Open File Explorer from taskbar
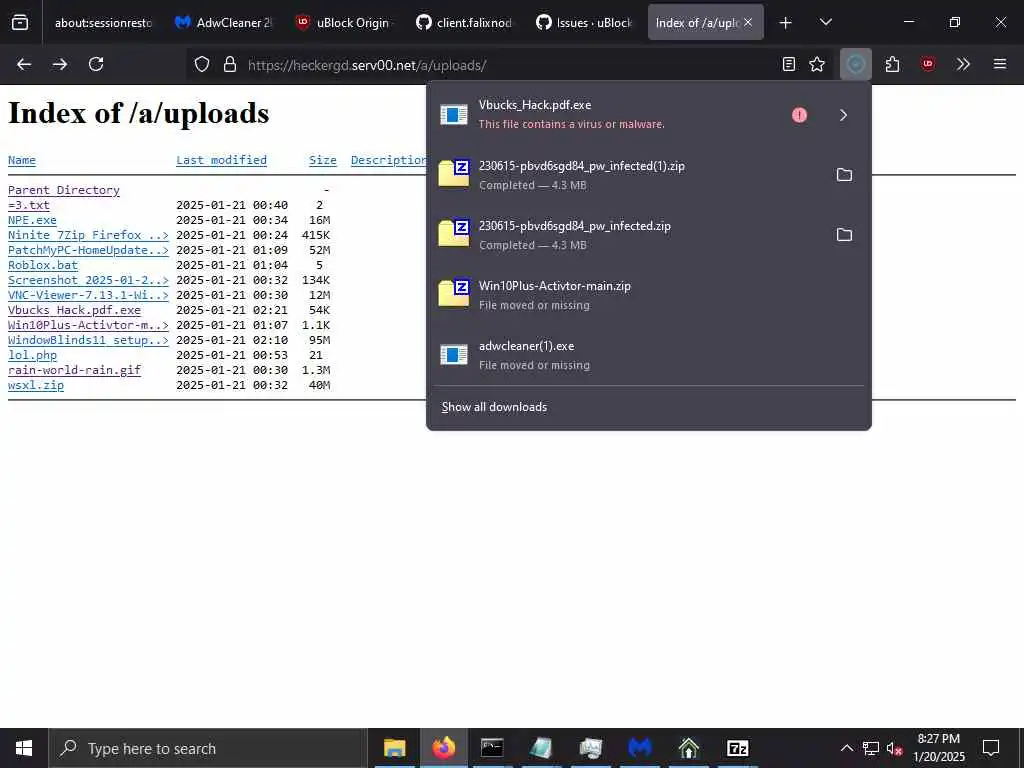Viewport: 1024px width, 768px height. coord(394,748)
